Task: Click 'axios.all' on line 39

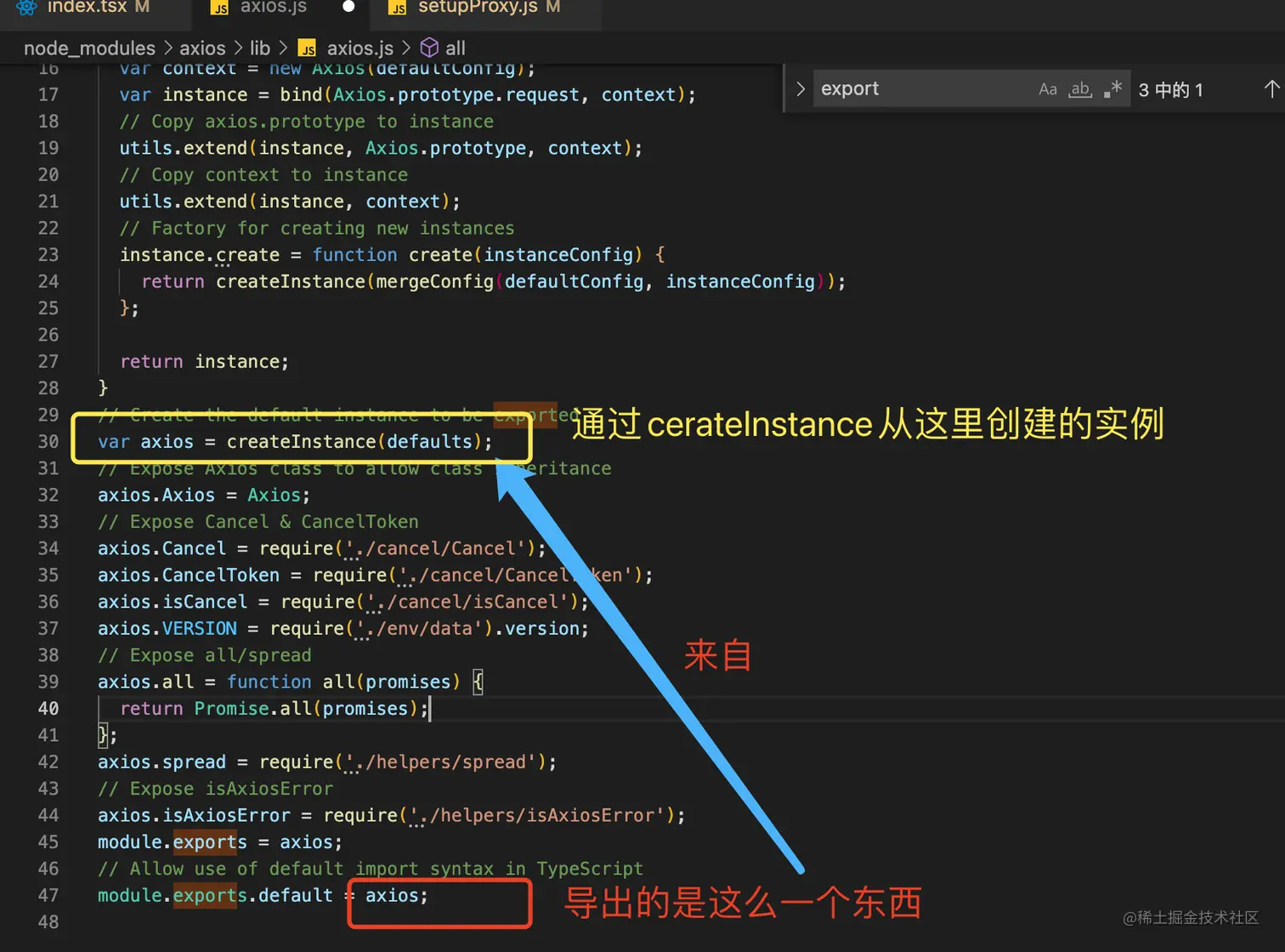Action: pyautogui.click(x=145, y=682)
